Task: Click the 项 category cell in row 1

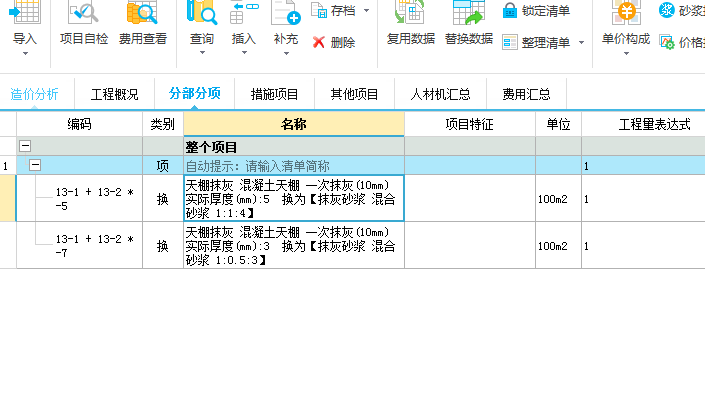Action: coord(163,166)
